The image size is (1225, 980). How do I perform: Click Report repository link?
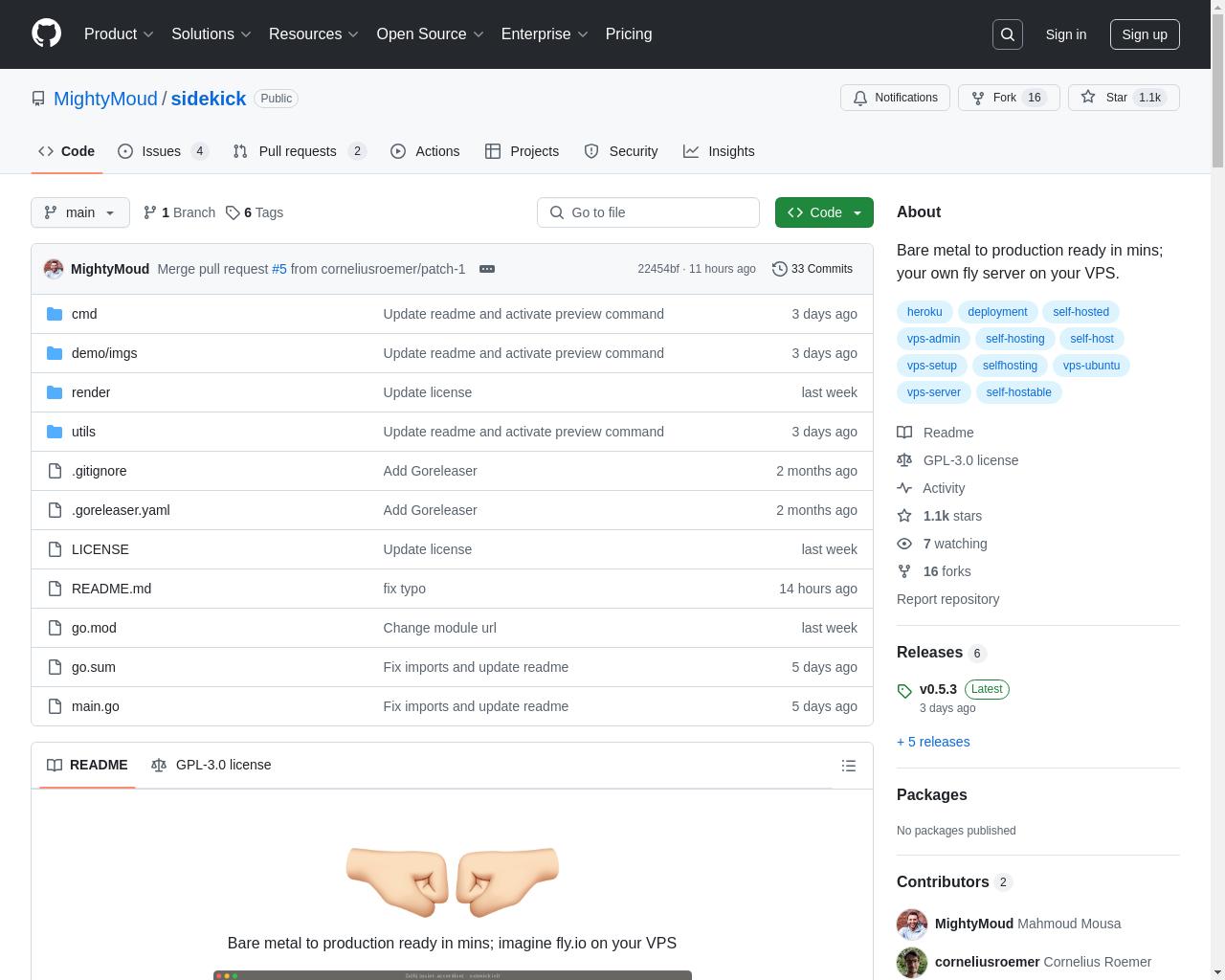pyautogui.click(x=947, y=599)
